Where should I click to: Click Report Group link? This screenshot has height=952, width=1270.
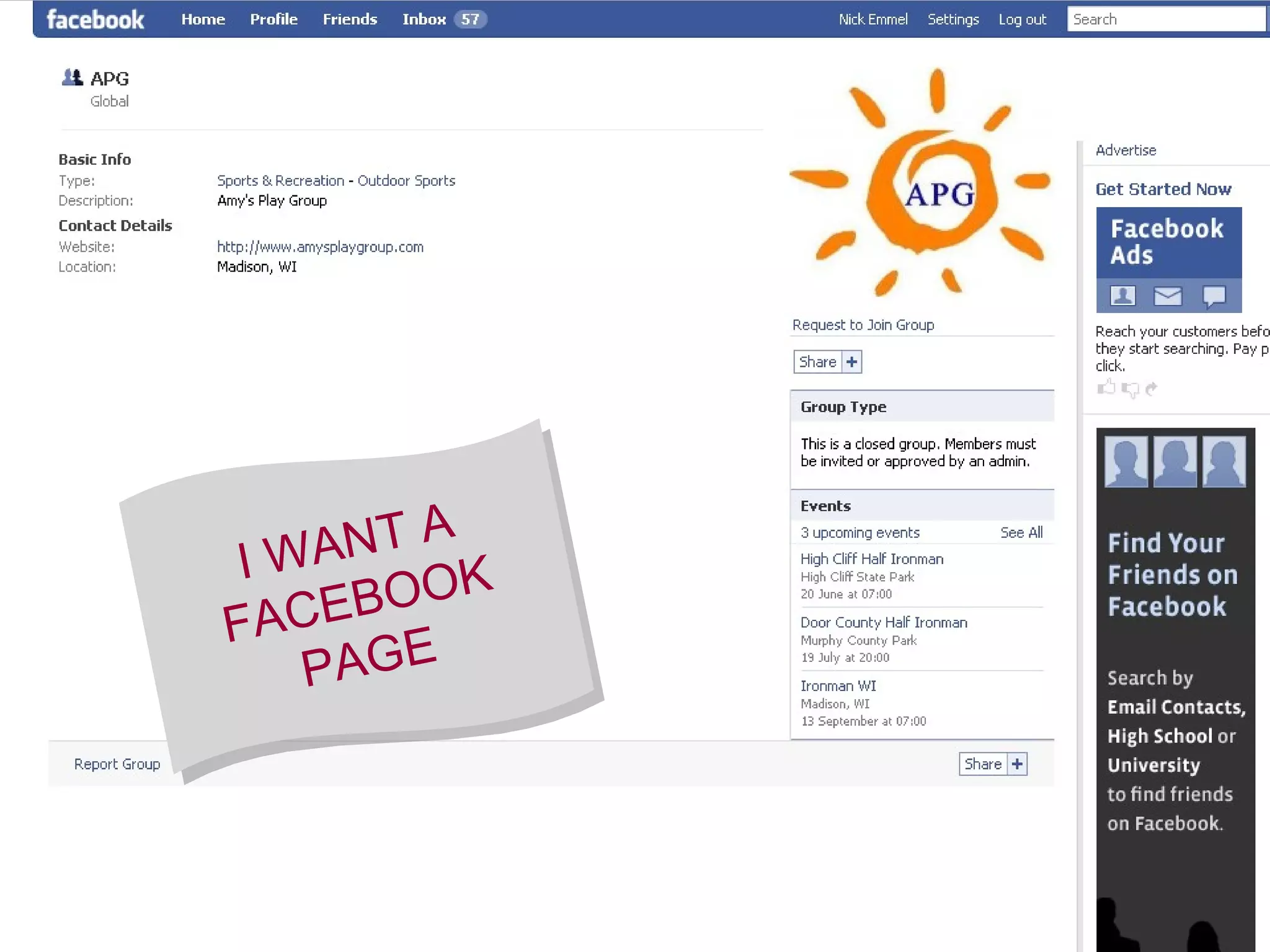[x=117, y=764]
